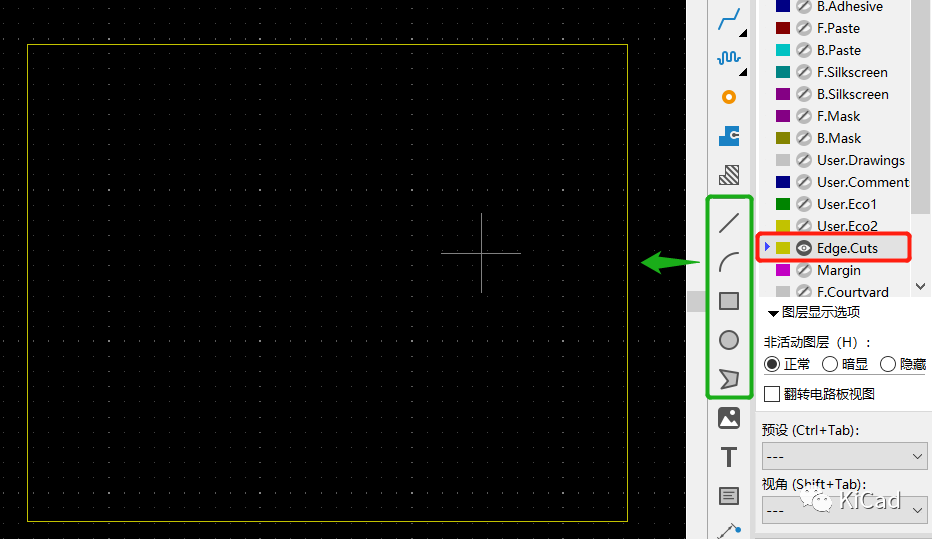Select the Add Text Box tool

[x=729, y=496]
